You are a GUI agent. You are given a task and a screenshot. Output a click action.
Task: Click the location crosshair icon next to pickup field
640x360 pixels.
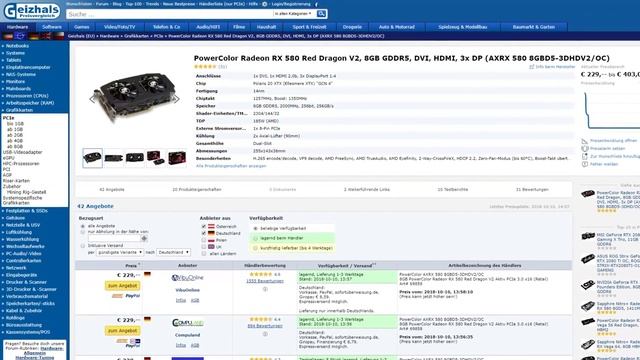(144, 238)
